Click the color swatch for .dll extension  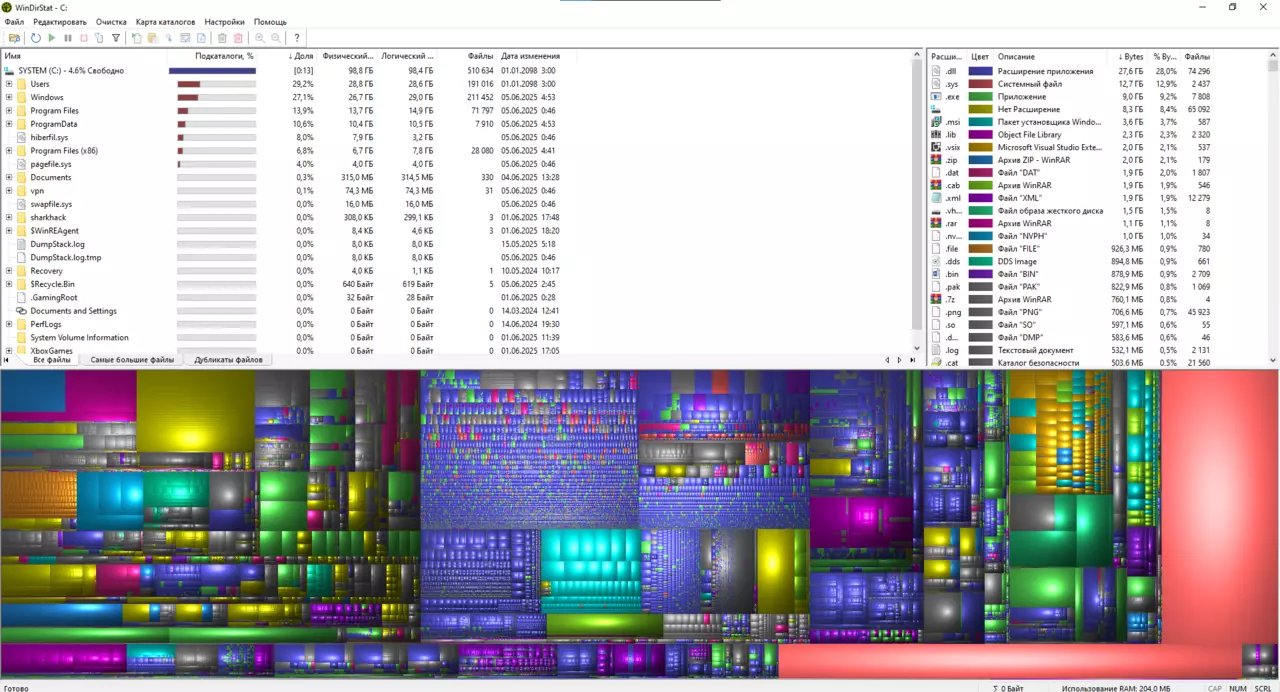(980, 72)
